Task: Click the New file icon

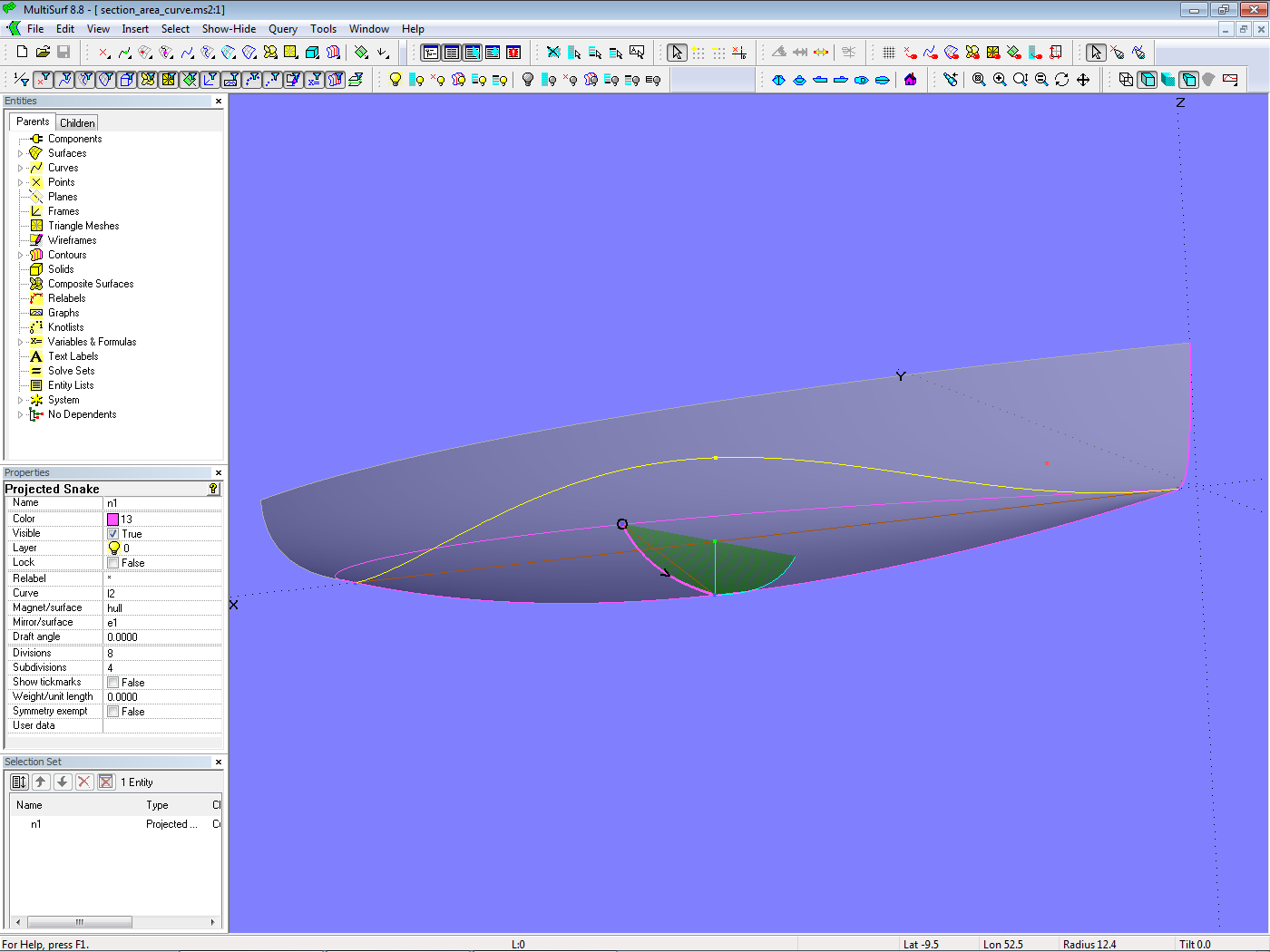Action: coord(22,53)
